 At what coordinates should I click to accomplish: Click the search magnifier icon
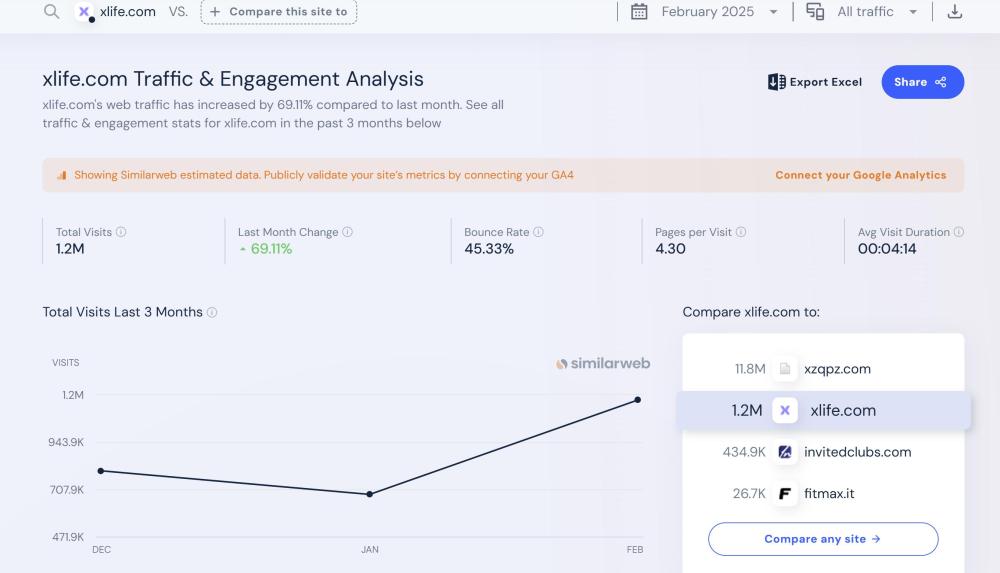coord(51,12)
